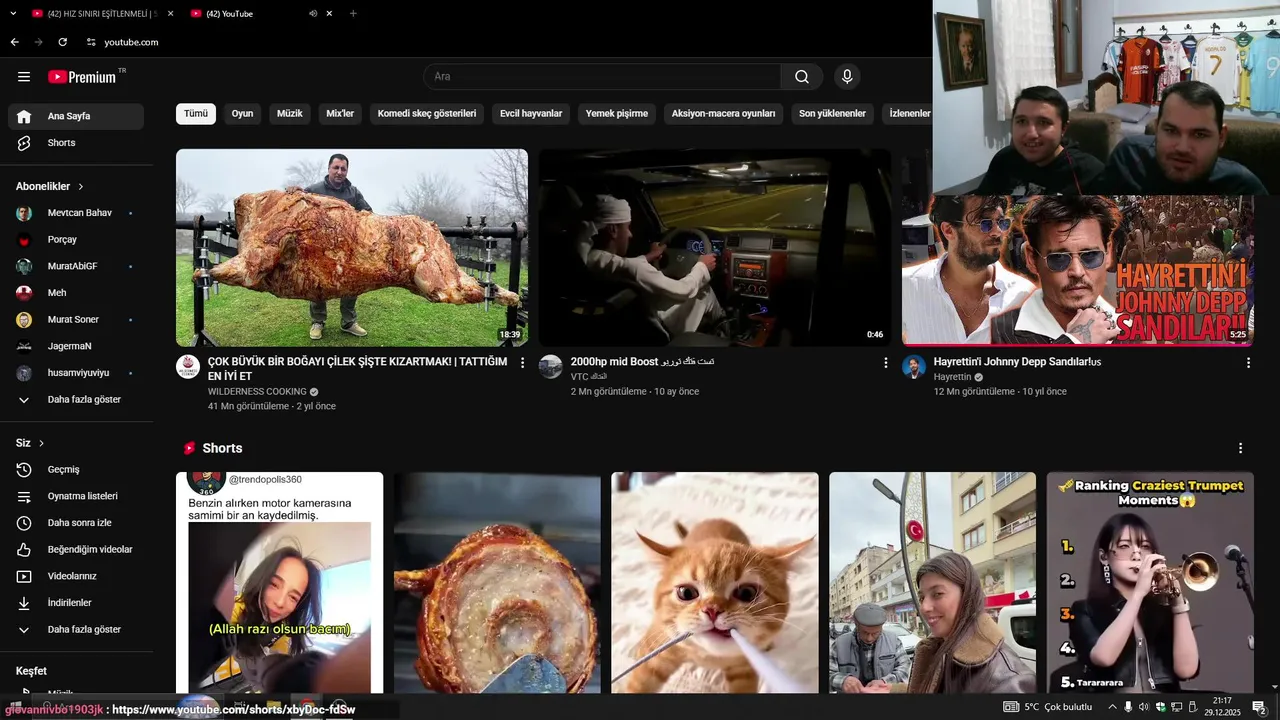Image resolution: width=1280 pixels, height=720 pixels.
Task: Start voice search with microphone icon
Action: pyautogui.click(x=847, y=77)
